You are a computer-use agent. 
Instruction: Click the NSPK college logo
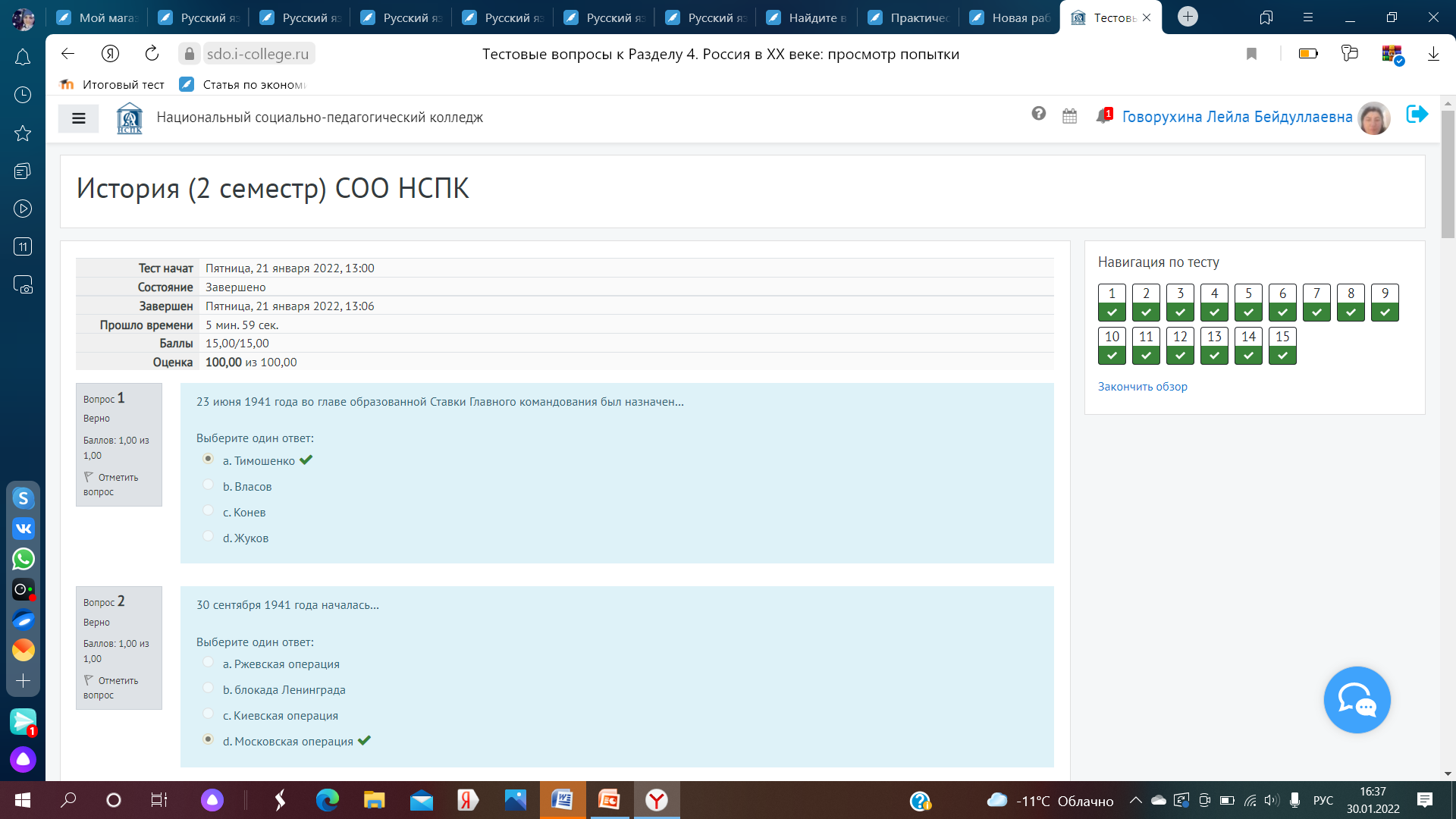[130, 118]
